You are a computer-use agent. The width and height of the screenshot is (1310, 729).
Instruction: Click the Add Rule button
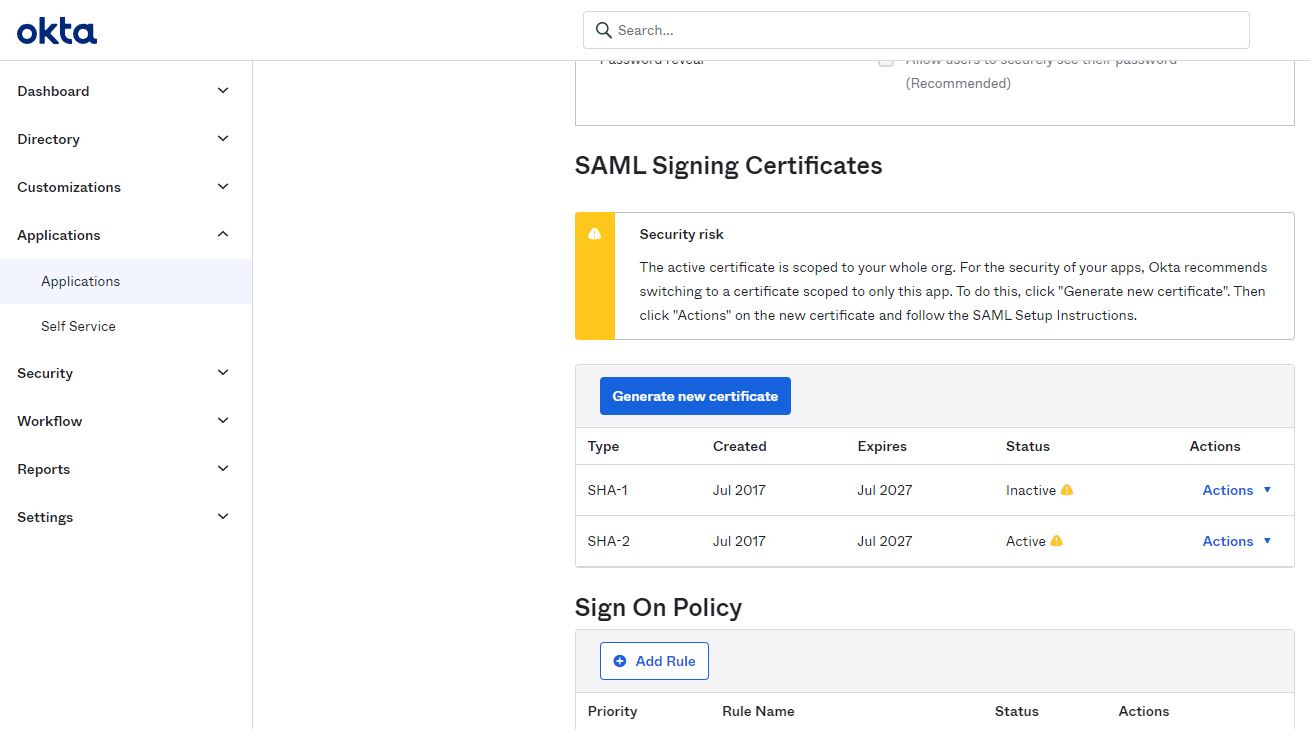pos(654,661)
